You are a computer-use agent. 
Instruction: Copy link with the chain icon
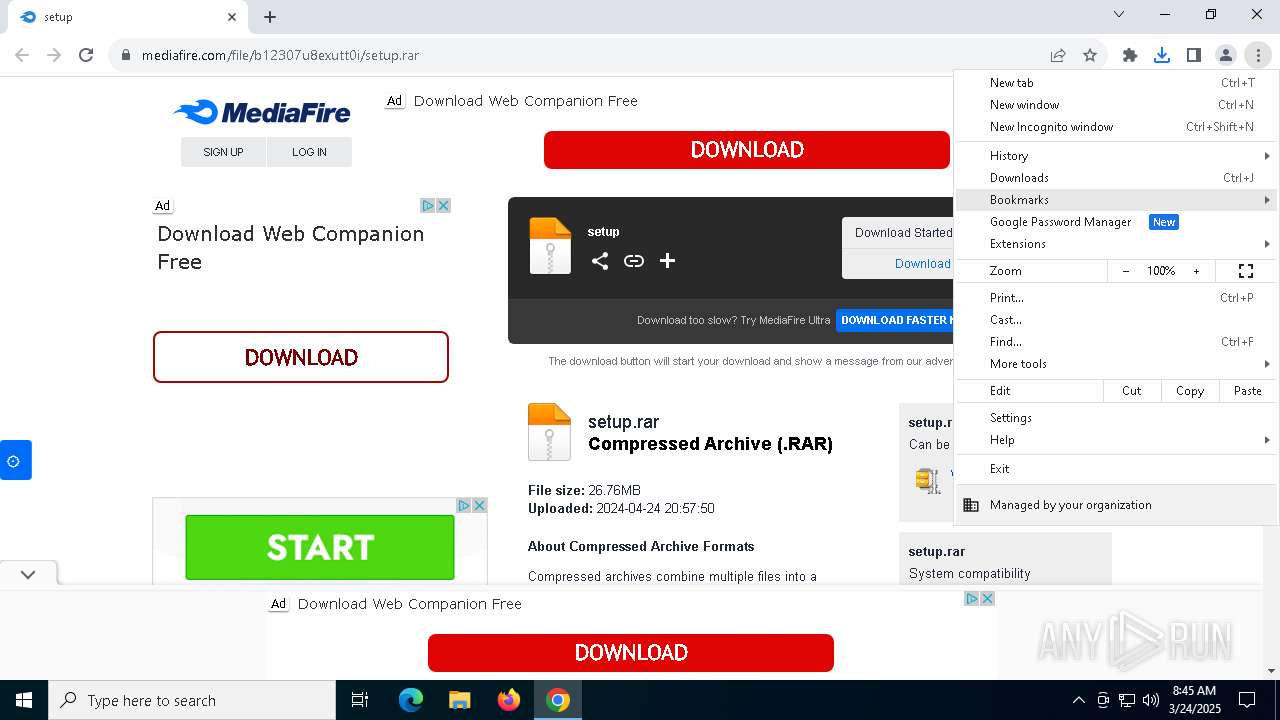tap(634, 261)
